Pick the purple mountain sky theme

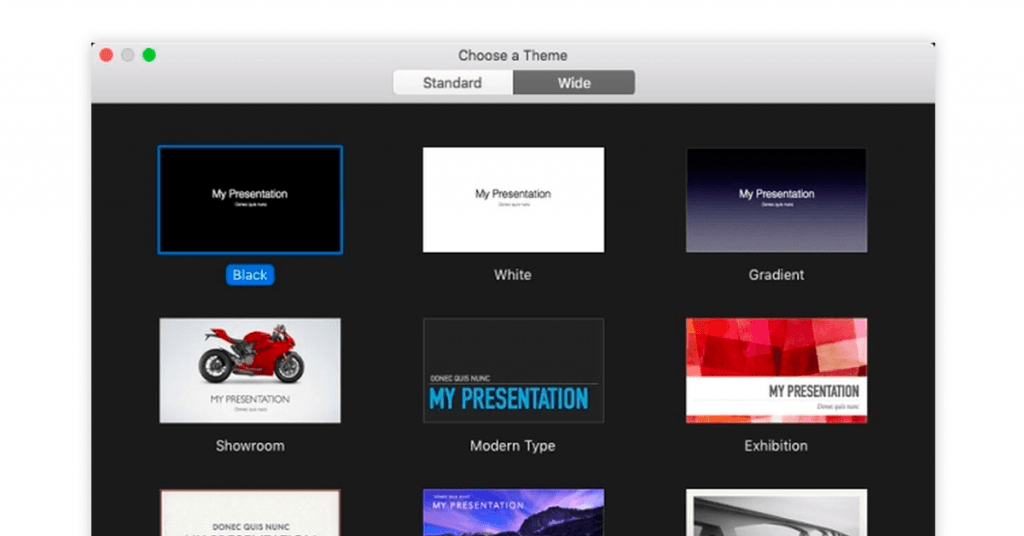coord(513,513)
